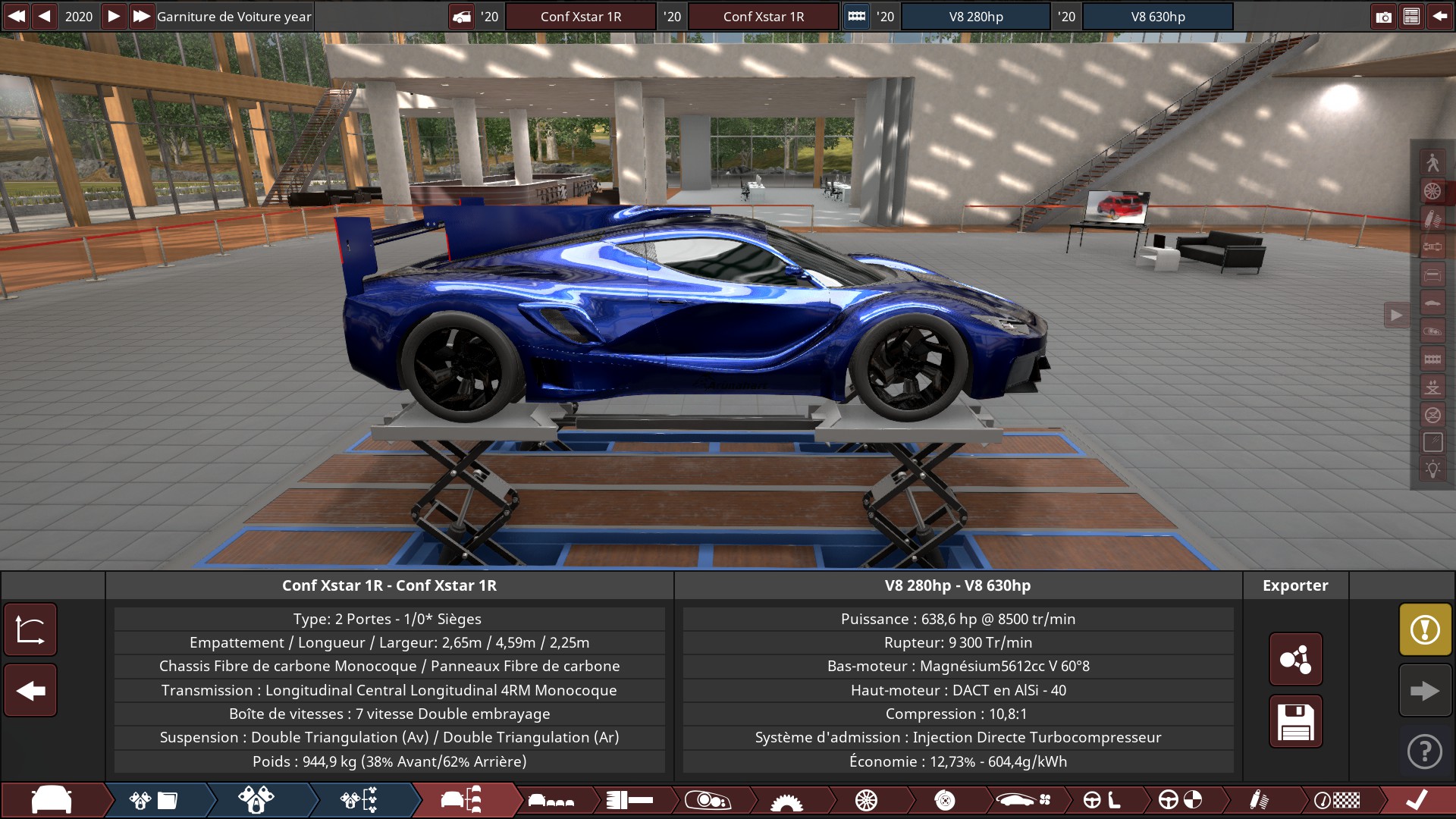Jump back to the earliest year

click(x=16, y=16)
